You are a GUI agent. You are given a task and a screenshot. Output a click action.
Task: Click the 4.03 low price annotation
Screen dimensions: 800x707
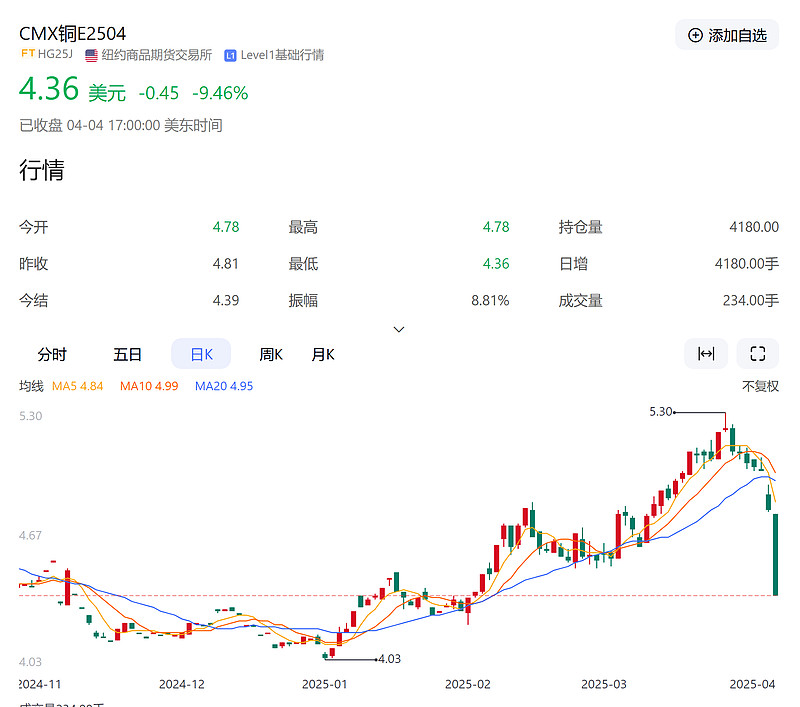389,660
